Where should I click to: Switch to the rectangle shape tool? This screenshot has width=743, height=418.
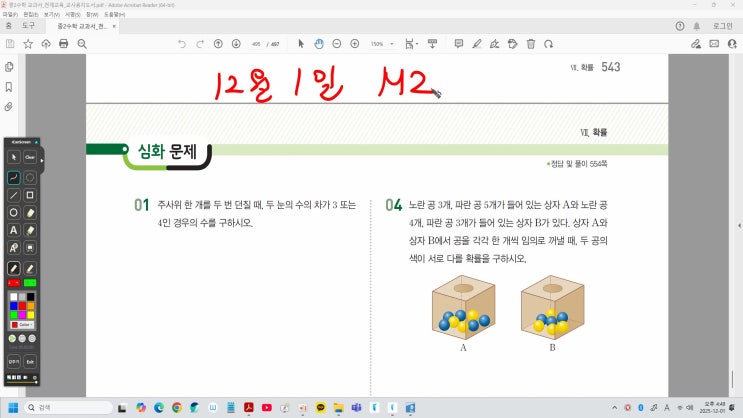(30, 195)
